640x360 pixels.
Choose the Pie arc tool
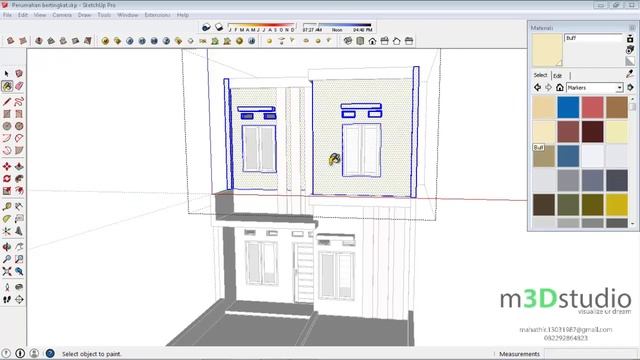click(x=19, y=151)
